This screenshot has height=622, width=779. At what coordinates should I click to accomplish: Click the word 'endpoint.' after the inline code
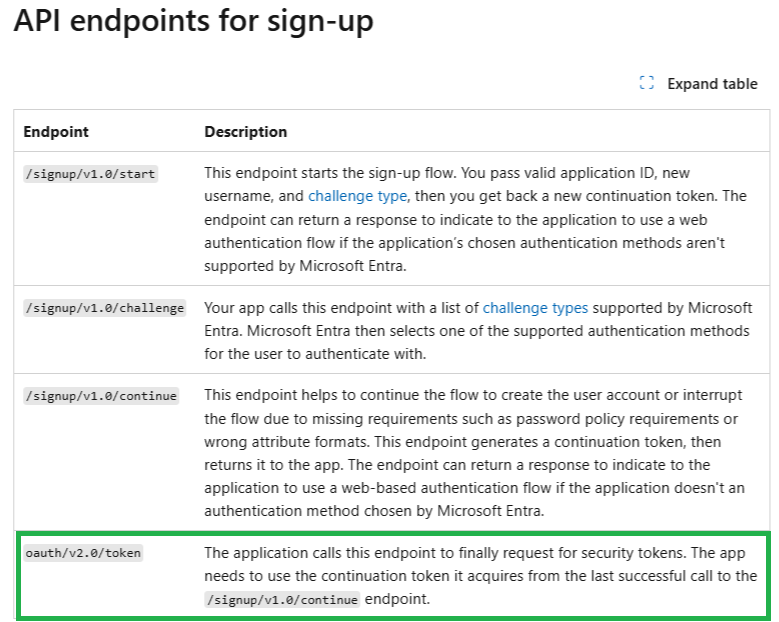coord(397,599)
